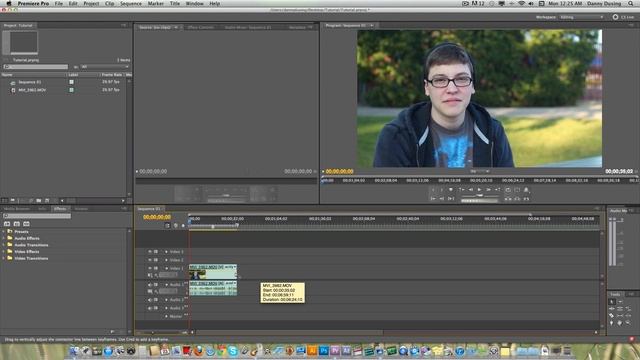Screen dimensions: 640x360
Task: Expand the Video 3 track
Action: point(166,252)
